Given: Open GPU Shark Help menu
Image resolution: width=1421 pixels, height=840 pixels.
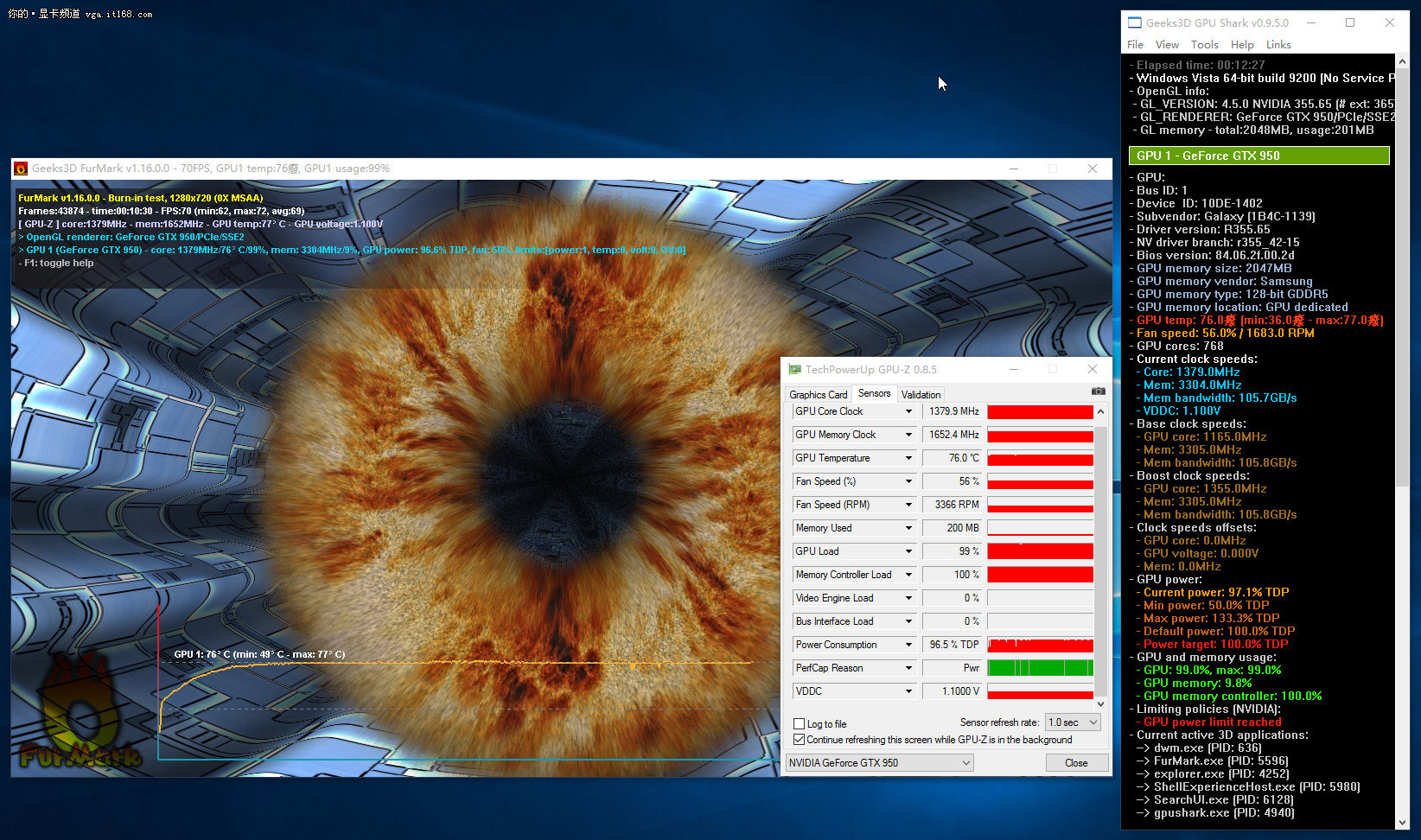Looking at the screenshot, I should click(1242, 45).
